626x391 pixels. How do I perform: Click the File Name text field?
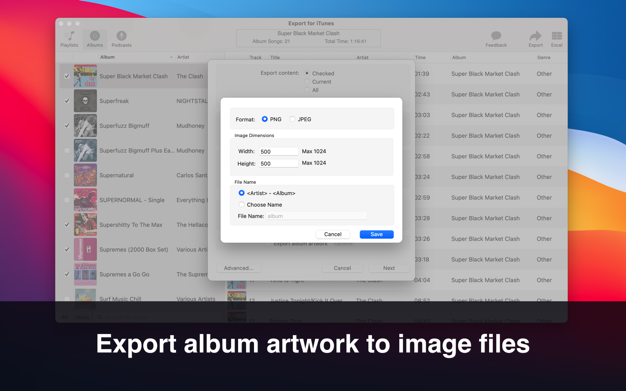click(x=316, y=216)
